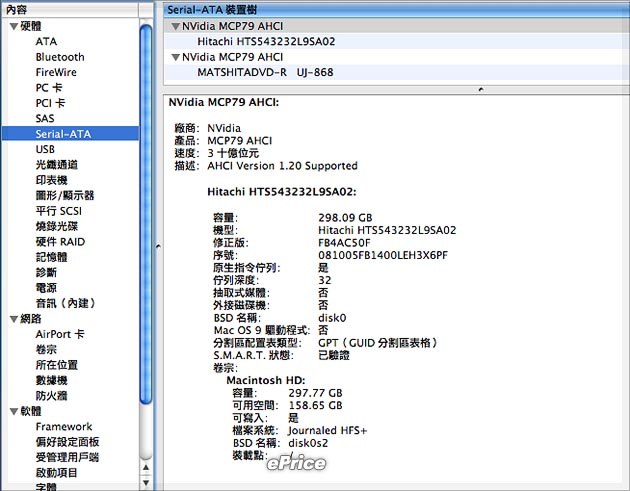Open 受管理用戶端 managed client entry
Screen dimensions: 630x491
67,457
